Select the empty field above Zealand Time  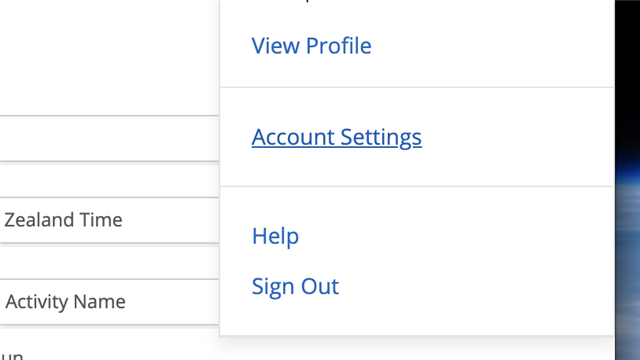pos(109,138)
